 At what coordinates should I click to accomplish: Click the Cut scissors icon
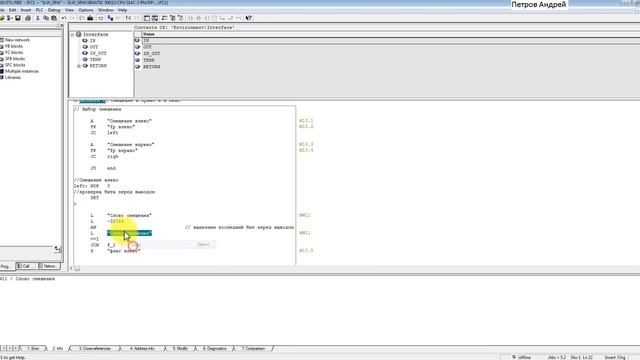pos(38,18)
